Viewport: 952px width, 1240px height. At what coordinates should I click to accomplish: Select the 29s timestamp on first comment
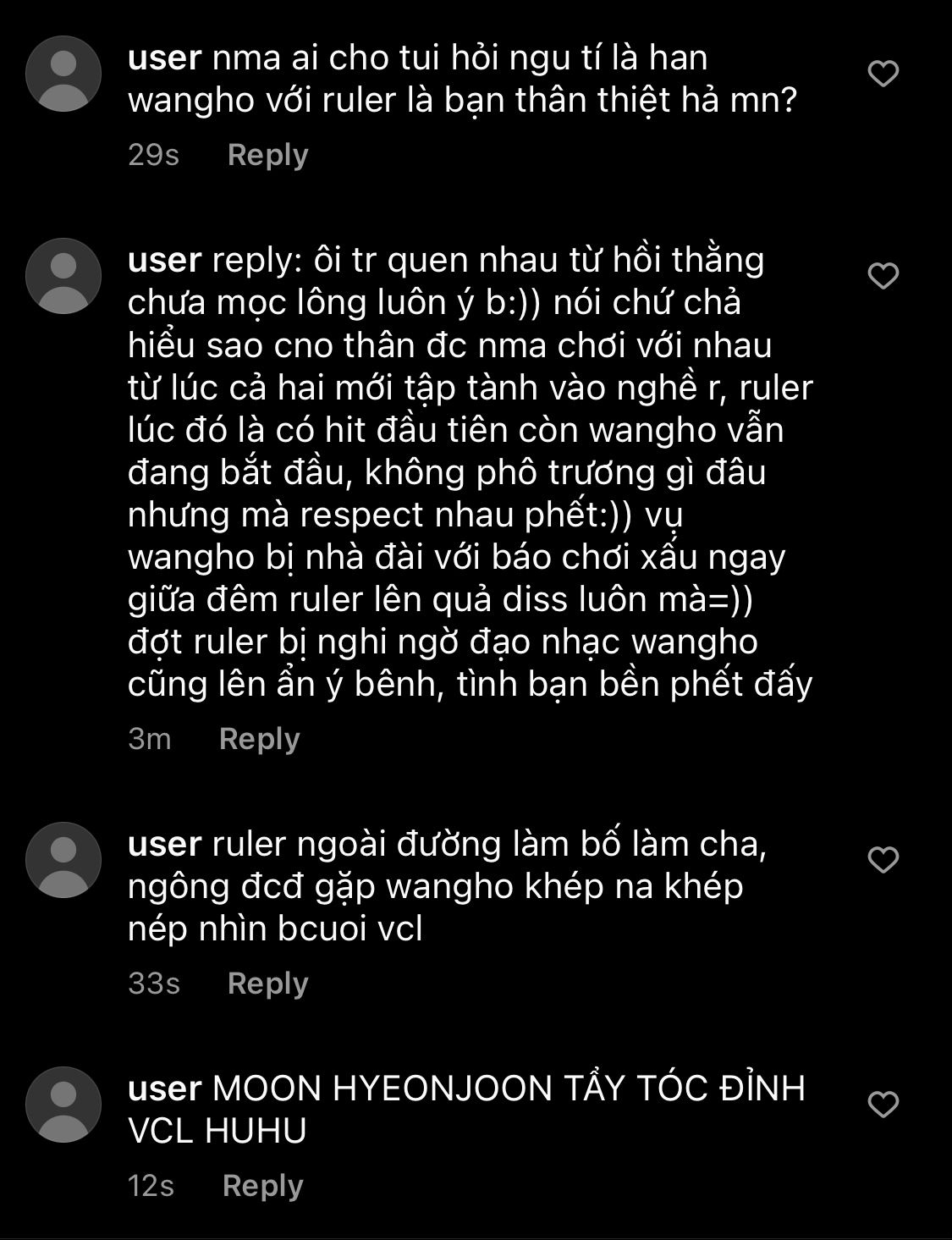[153, 155]
